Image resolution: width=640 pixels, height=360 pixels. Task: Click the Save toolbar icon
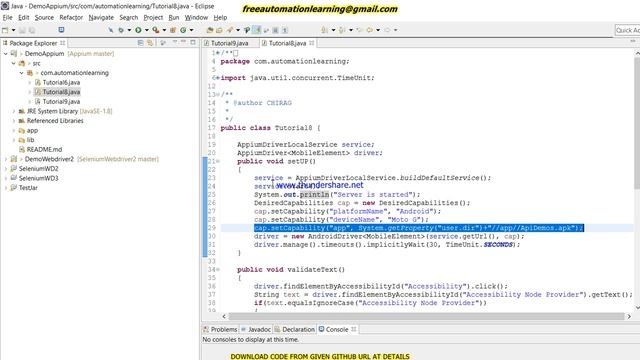coord(22,30)
